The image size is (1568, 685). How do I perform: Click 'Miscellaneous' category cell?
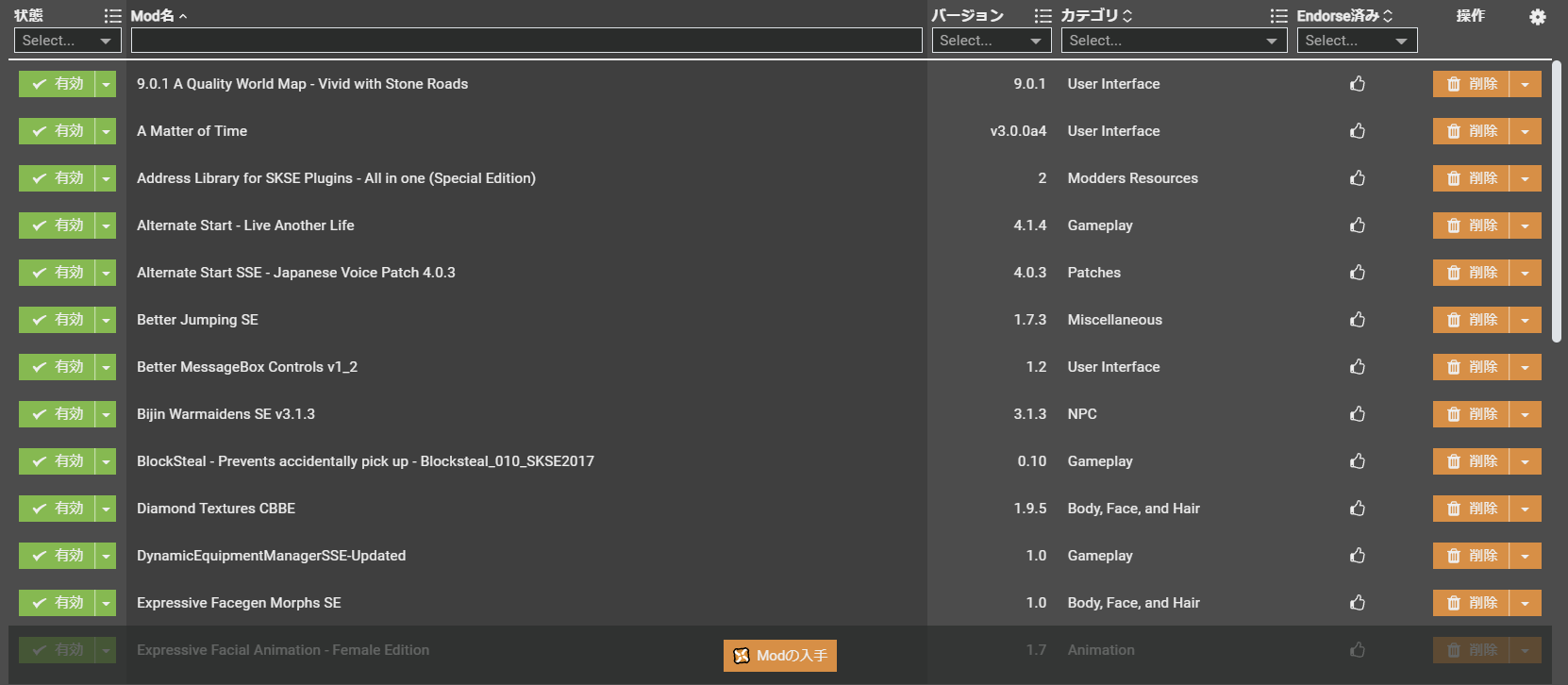click(x=1115, y=320)
